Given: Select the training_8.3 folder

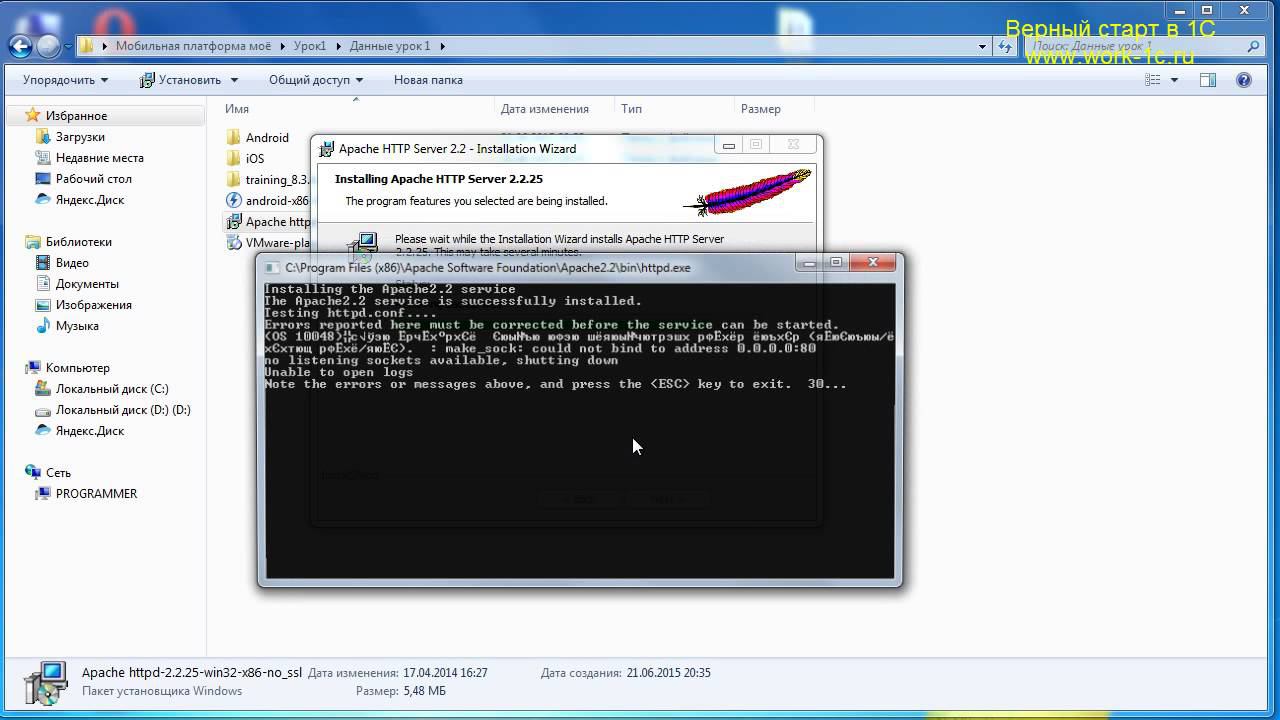Looking at the screenshot, I should 277,180.
